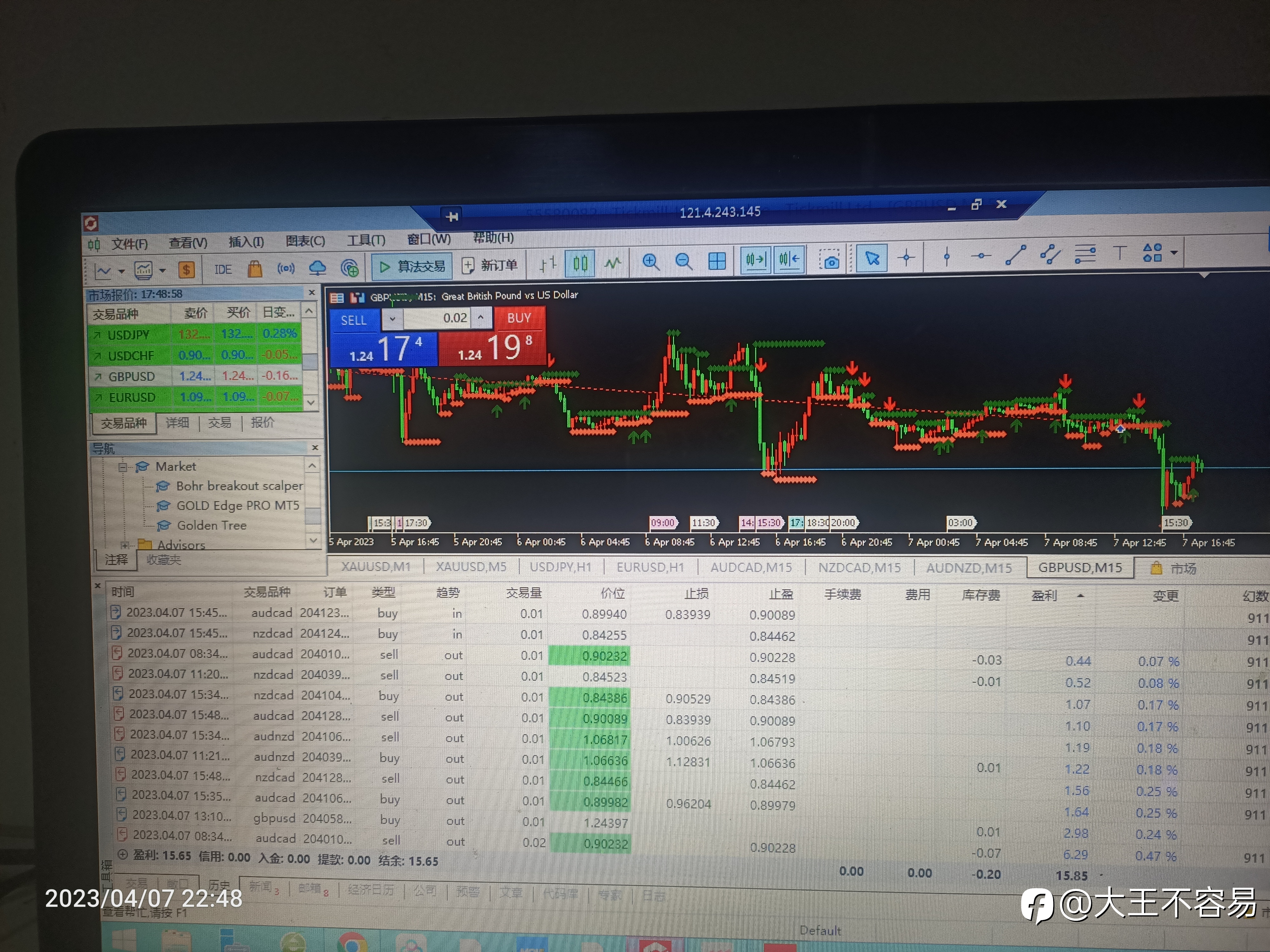
Task: Increase lot volume with up arrow
Action: [481, 317]
